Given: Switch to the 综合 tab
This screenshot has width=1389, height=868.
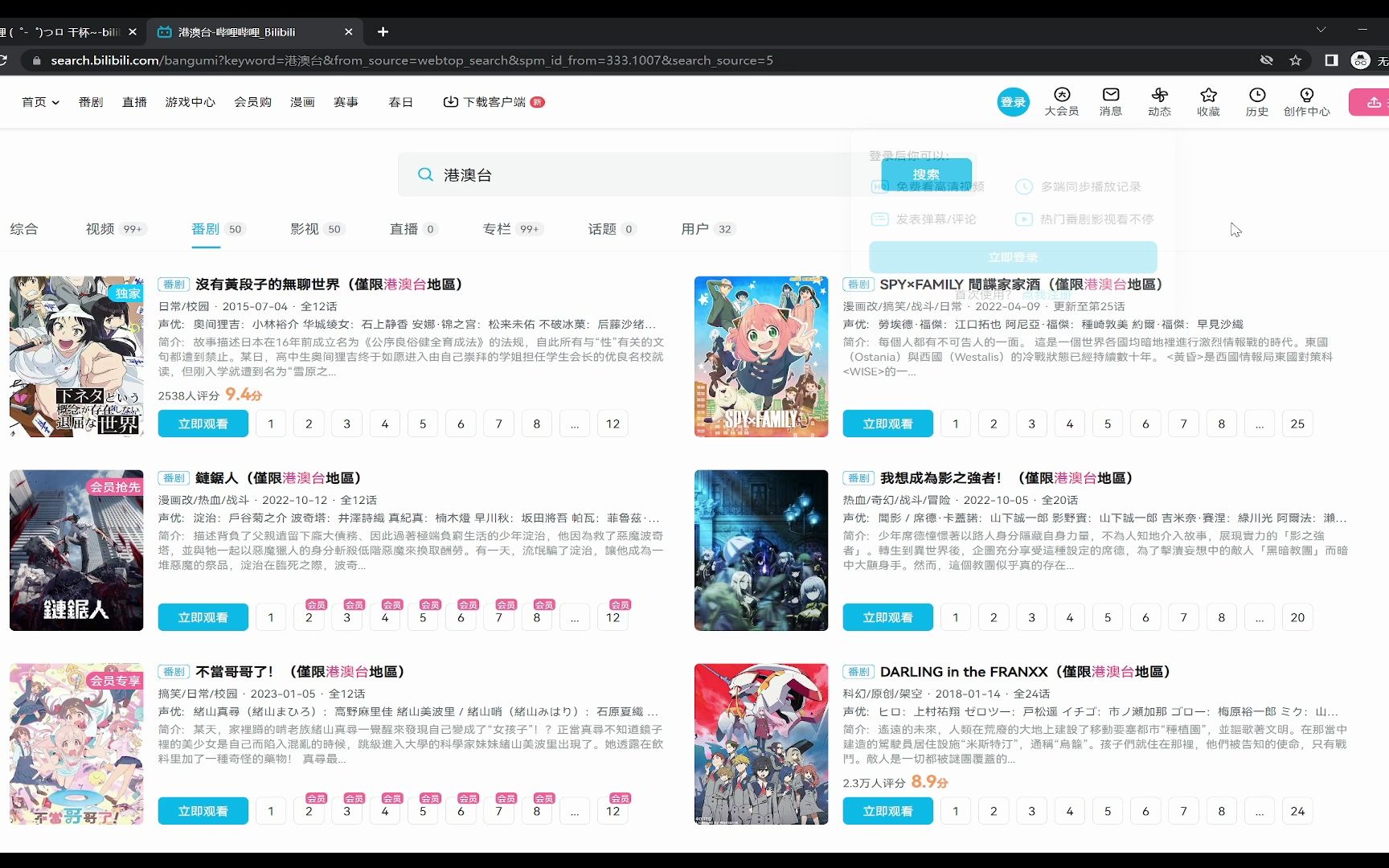Looking at the screenshot, I should point(23,229).
